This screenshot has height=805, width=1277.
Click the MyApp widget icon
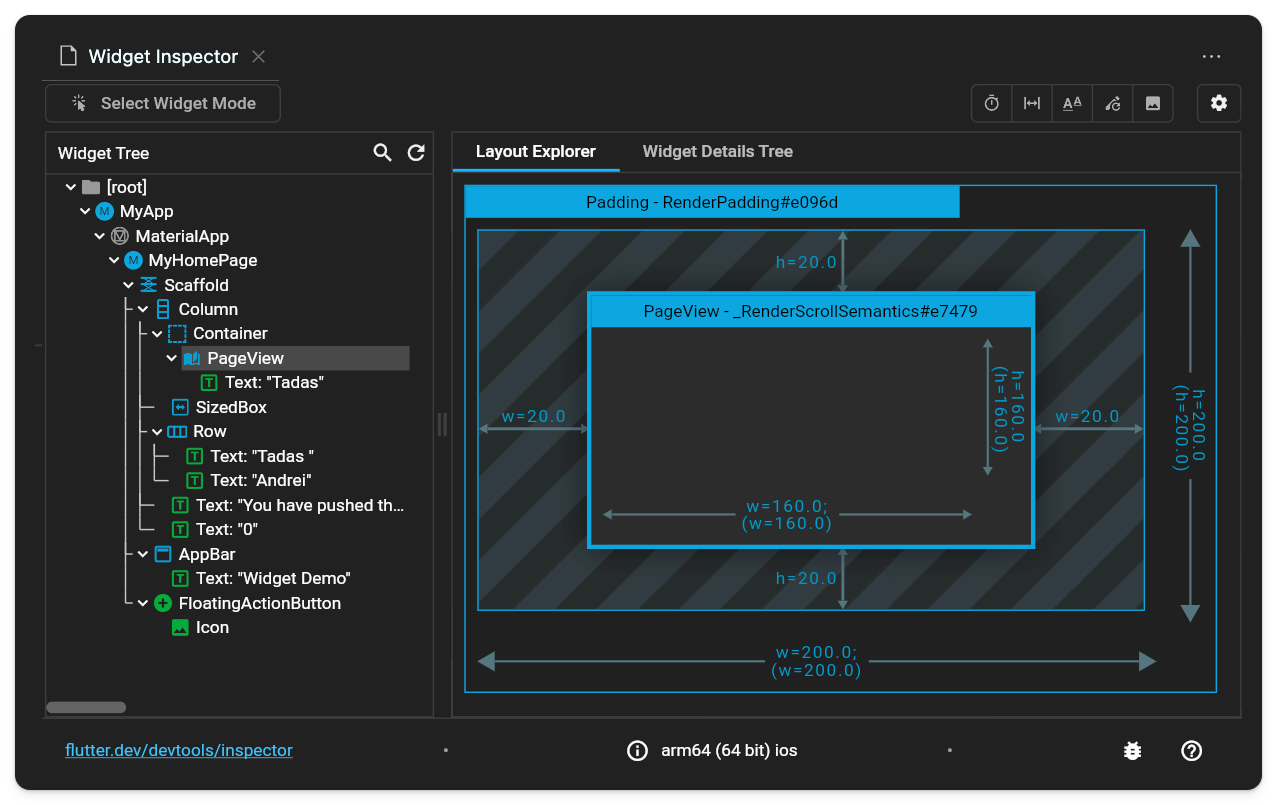coord(105,212)
